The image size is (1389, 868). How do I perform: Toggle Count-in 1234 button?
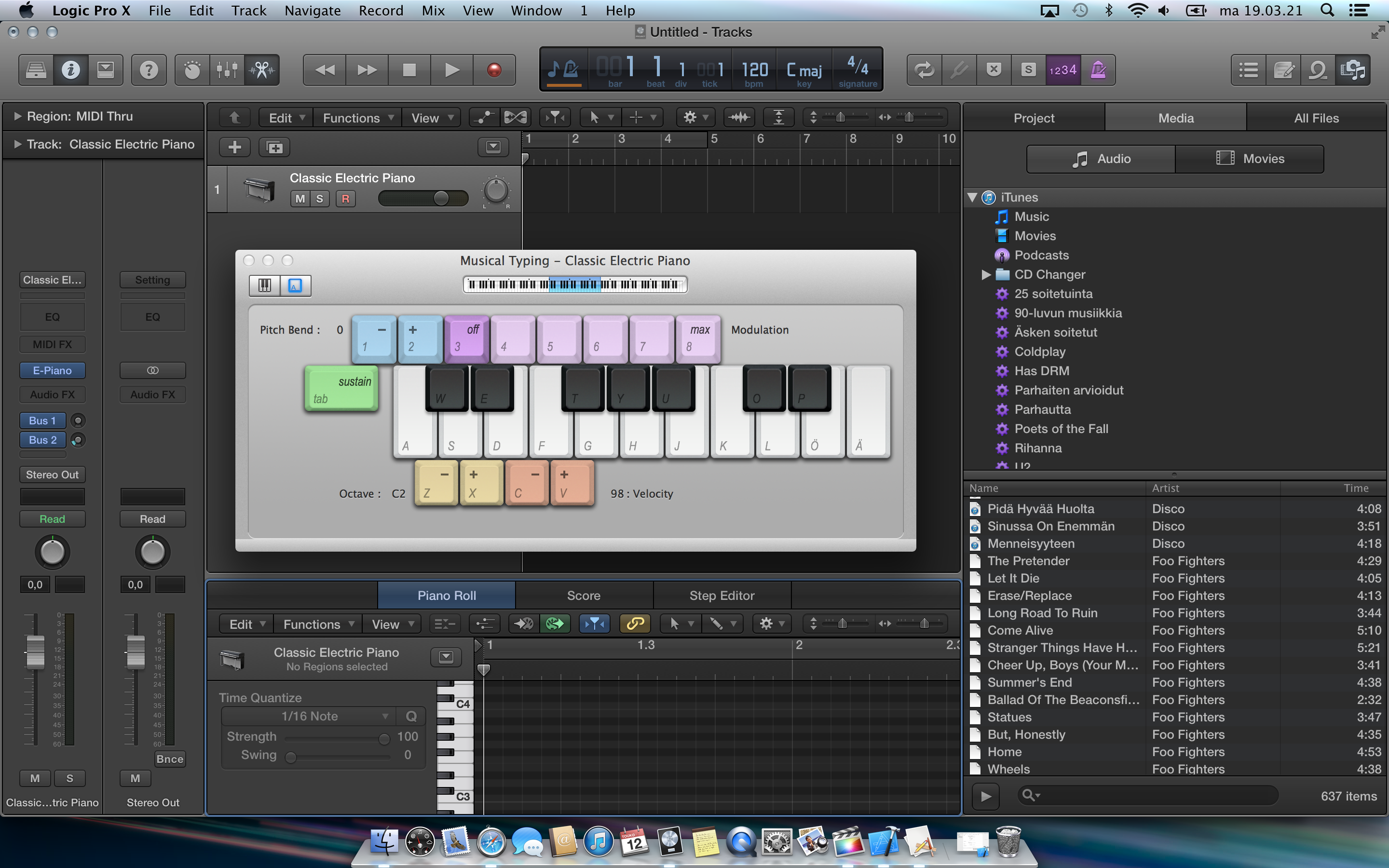tap(1063, 70)
